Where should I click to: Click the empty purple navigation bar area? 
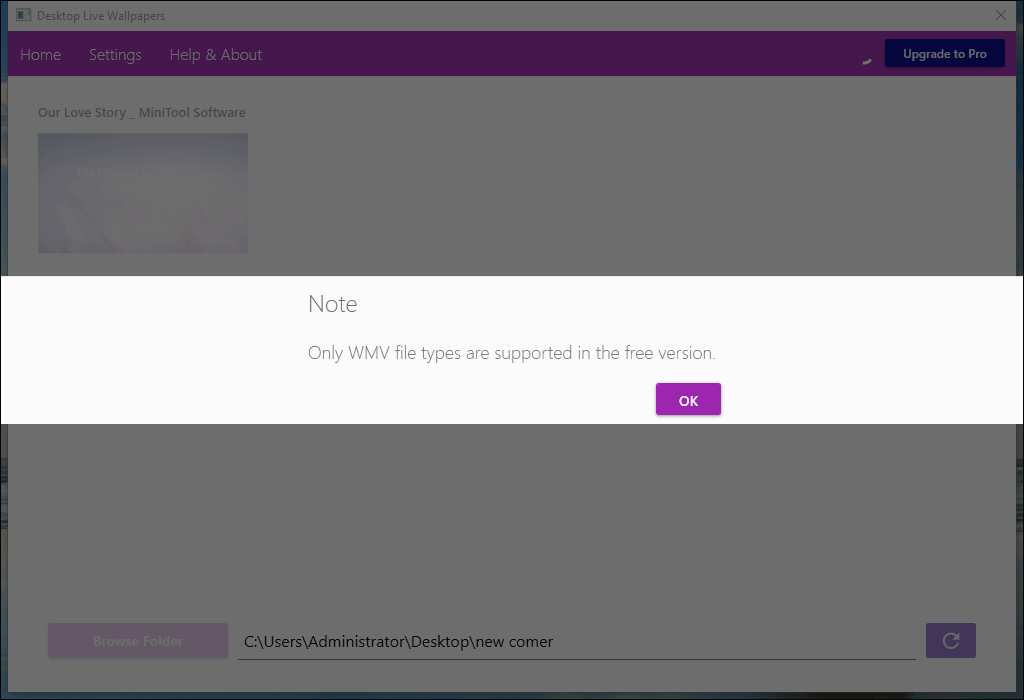[x=555, y=54]
